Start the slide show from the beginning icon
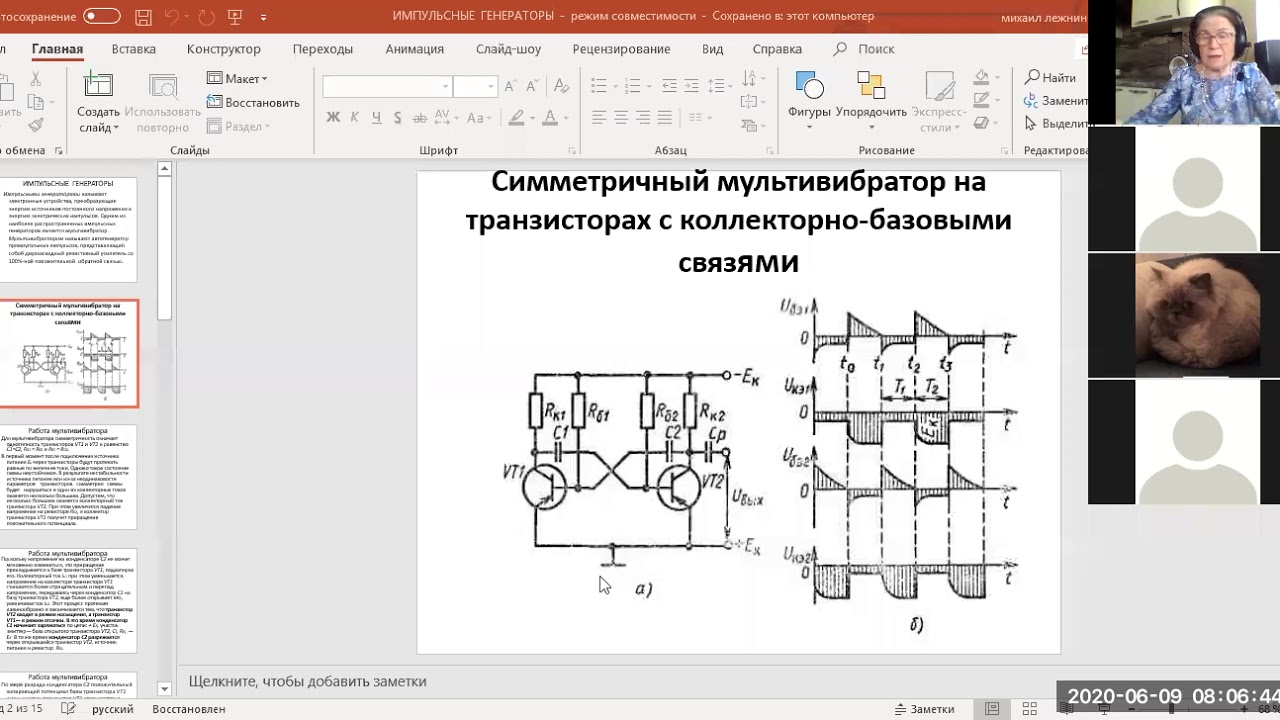Viewport: 1280px width, 720px height. 235,17
